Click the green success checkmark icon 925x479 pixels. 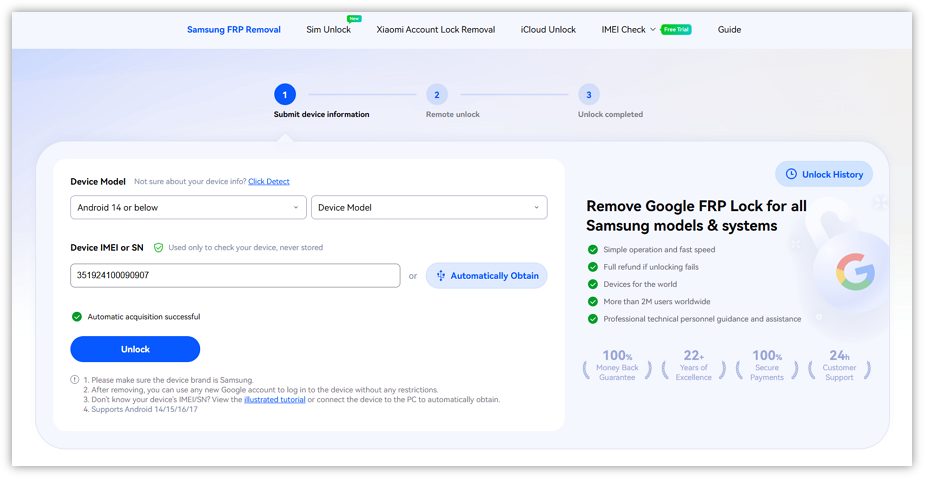click(77, 317)
